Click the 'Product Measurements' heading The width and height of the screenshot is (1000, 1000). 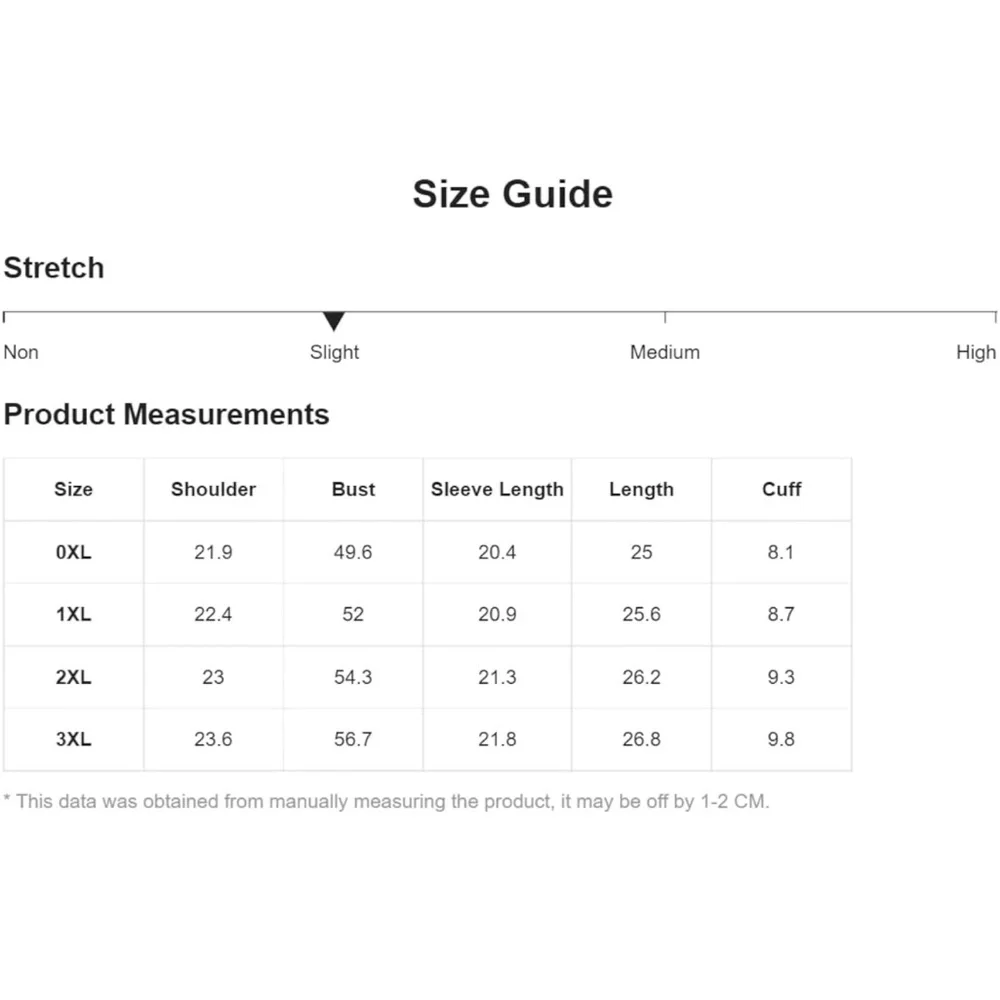click(x=166, y=414)
